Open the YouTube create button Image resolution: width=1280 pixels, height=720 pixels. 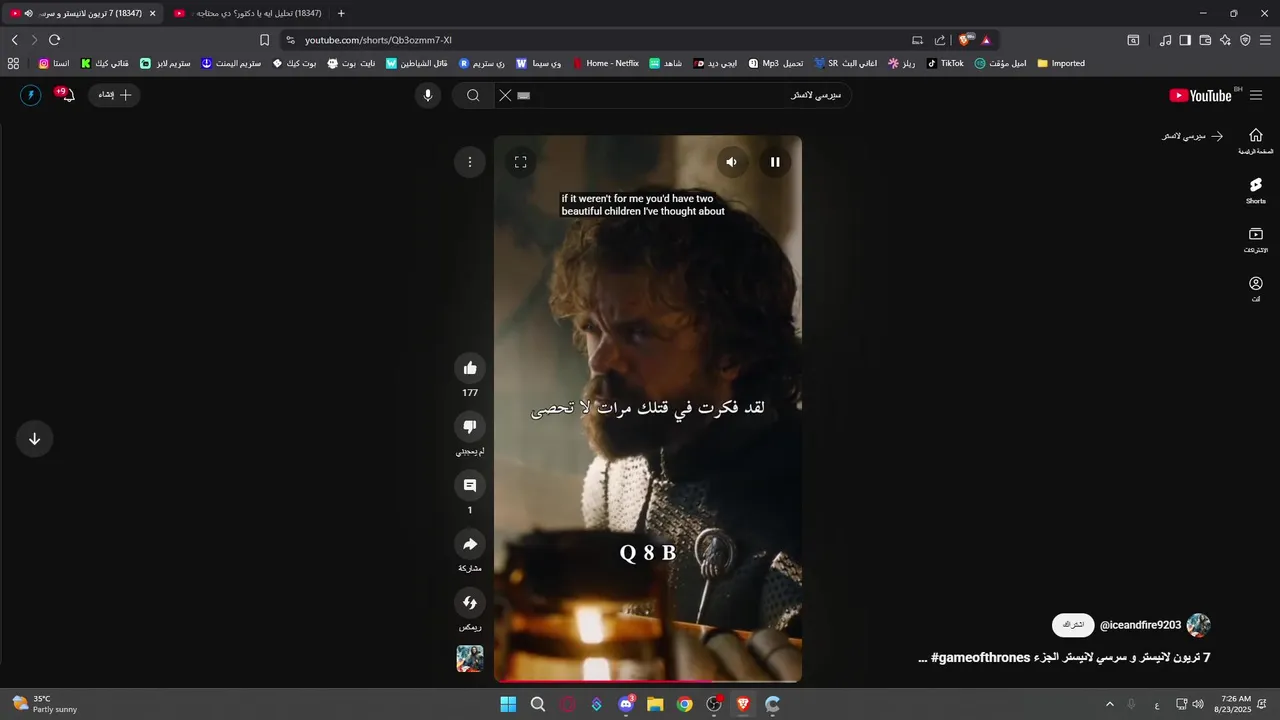(115, 95)
